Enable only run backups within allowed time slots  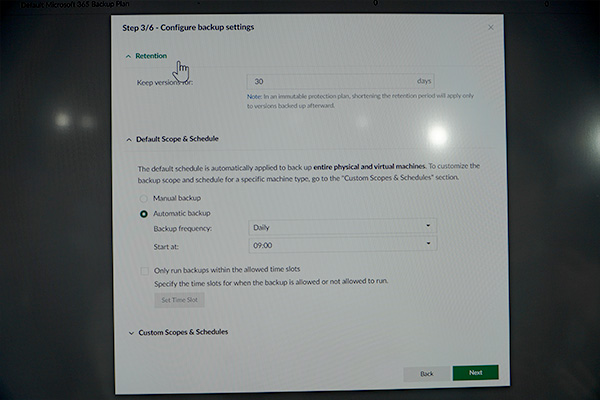tap(144, 271)
